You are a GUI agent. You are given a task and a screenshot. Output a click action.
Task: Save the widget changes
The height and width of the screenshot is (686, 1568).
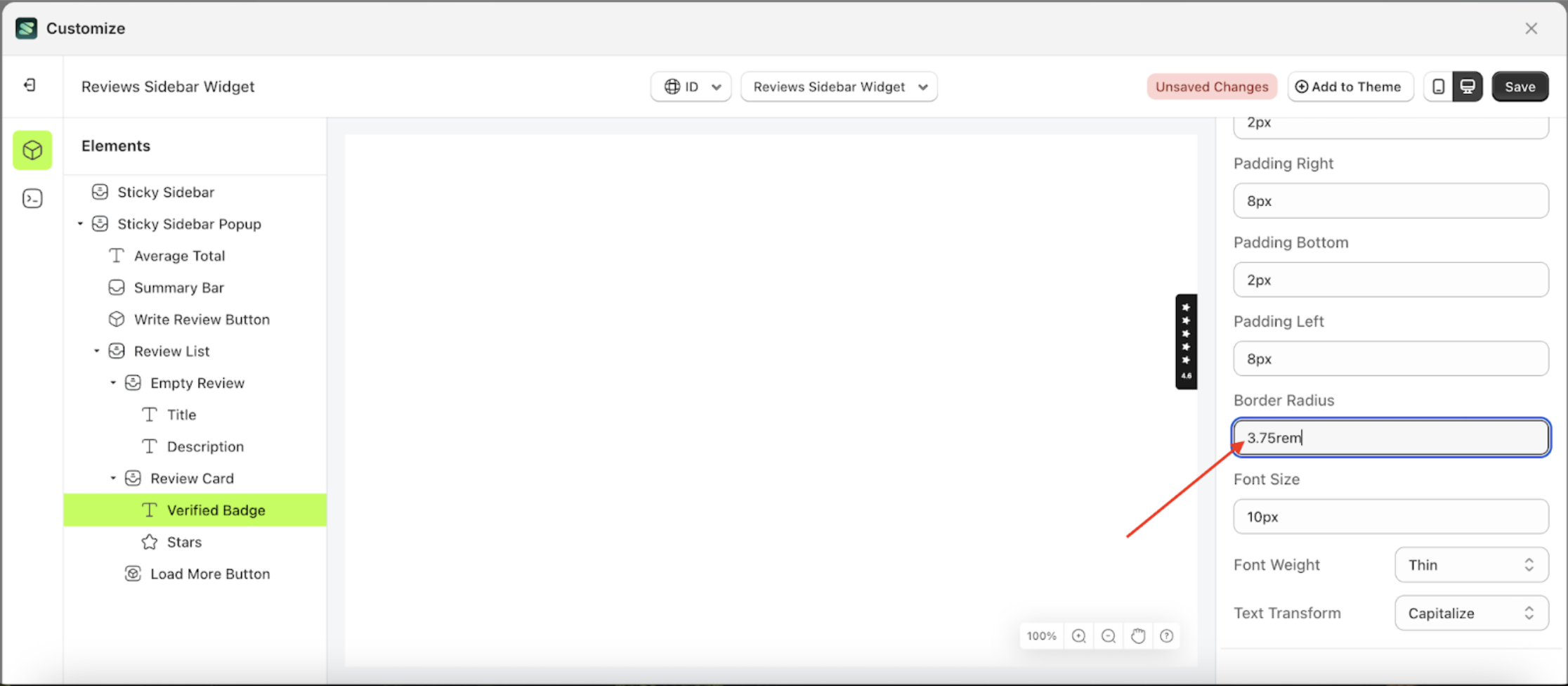[1520, 86]
